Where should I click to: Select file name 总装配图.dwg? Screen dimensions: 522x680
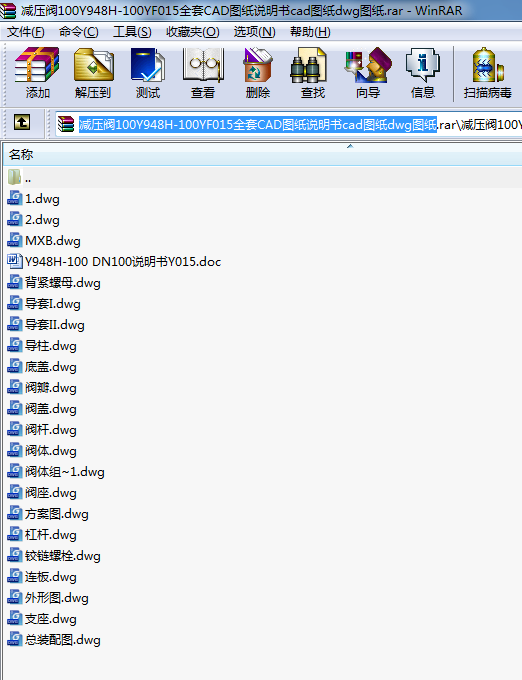[62, 640]
